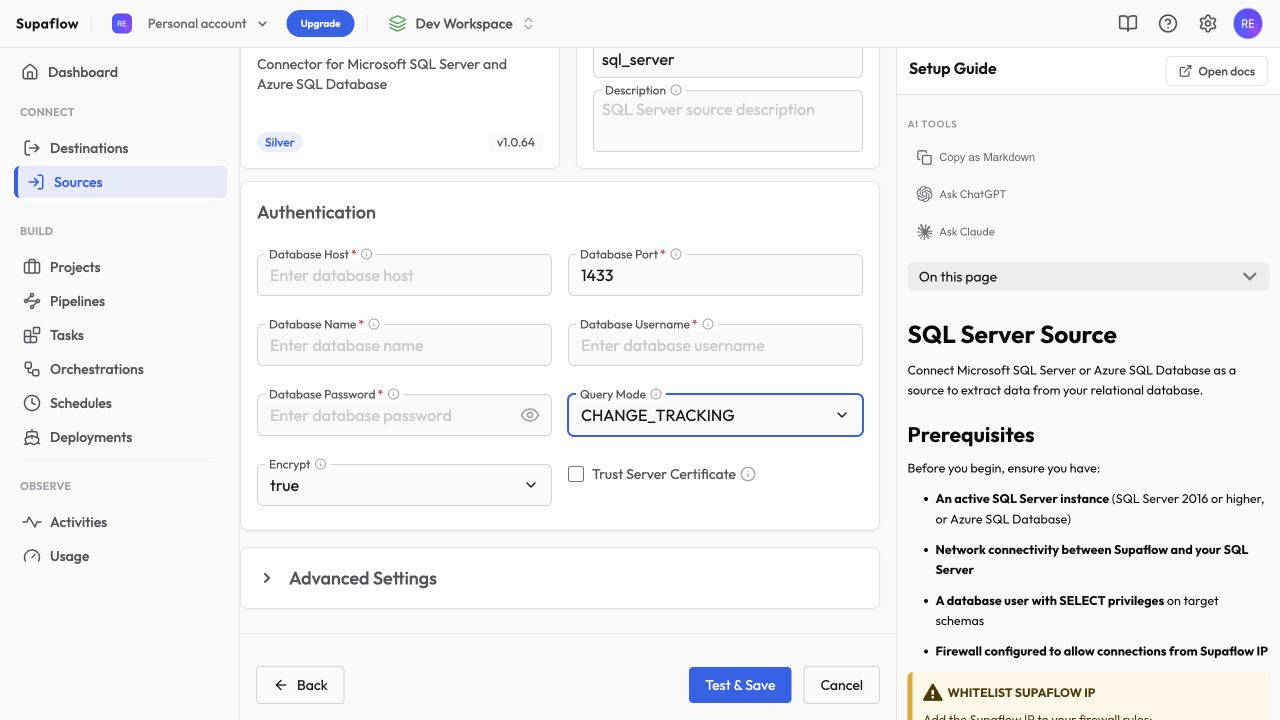Click the RE personal account badge

pyautogui.click(x=122, y=23)
